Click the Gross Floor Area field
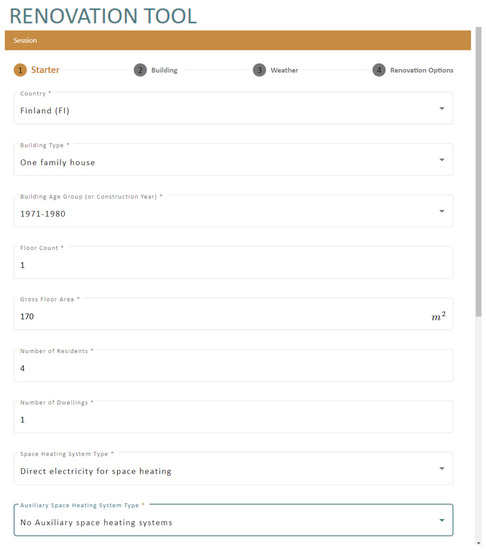Image resolution: width=486 pixels, height=550 pixels. click(x=233, y=314)
